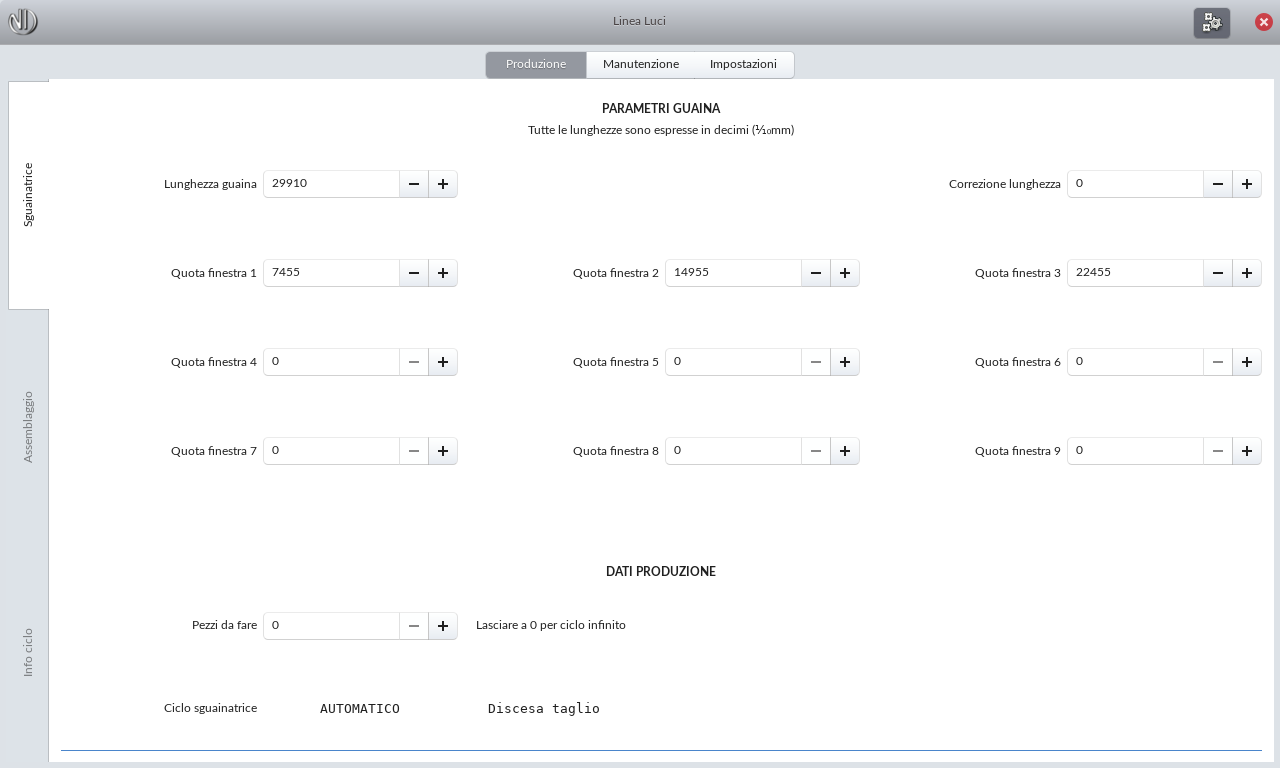Decrease Quota finestra 1 value
Image resolution: width=1280 pixels, height=768 pixels.
click(x=414, y=273)
